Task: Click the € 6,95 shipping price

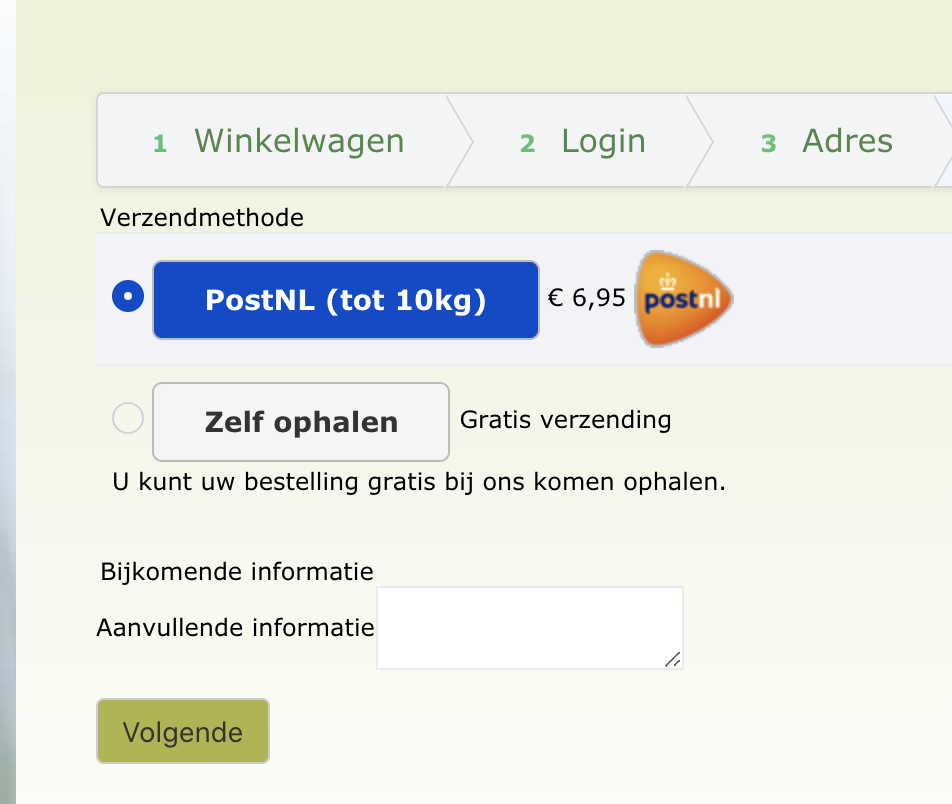Action: click(587, 298)
